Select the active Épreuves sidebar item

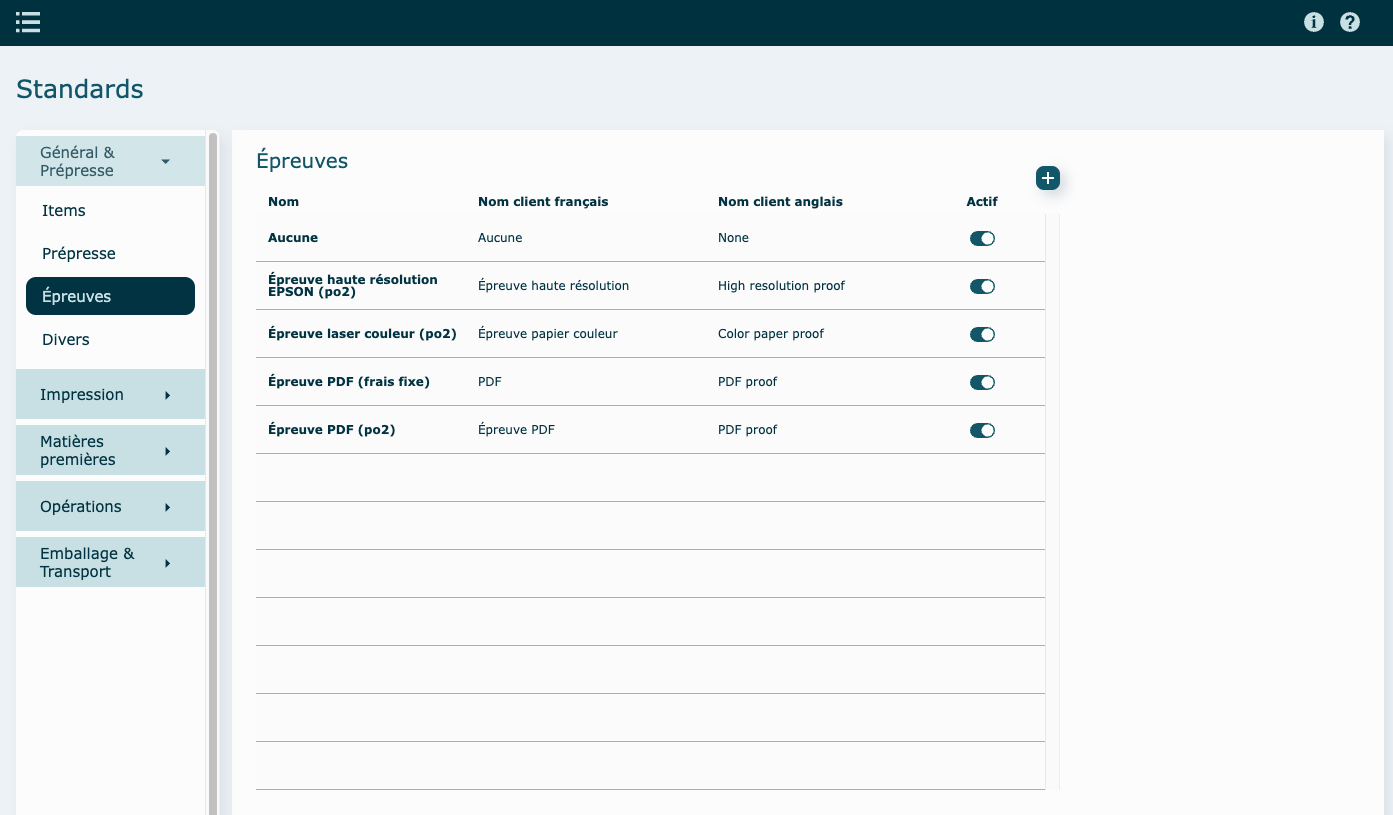point(110,297)
